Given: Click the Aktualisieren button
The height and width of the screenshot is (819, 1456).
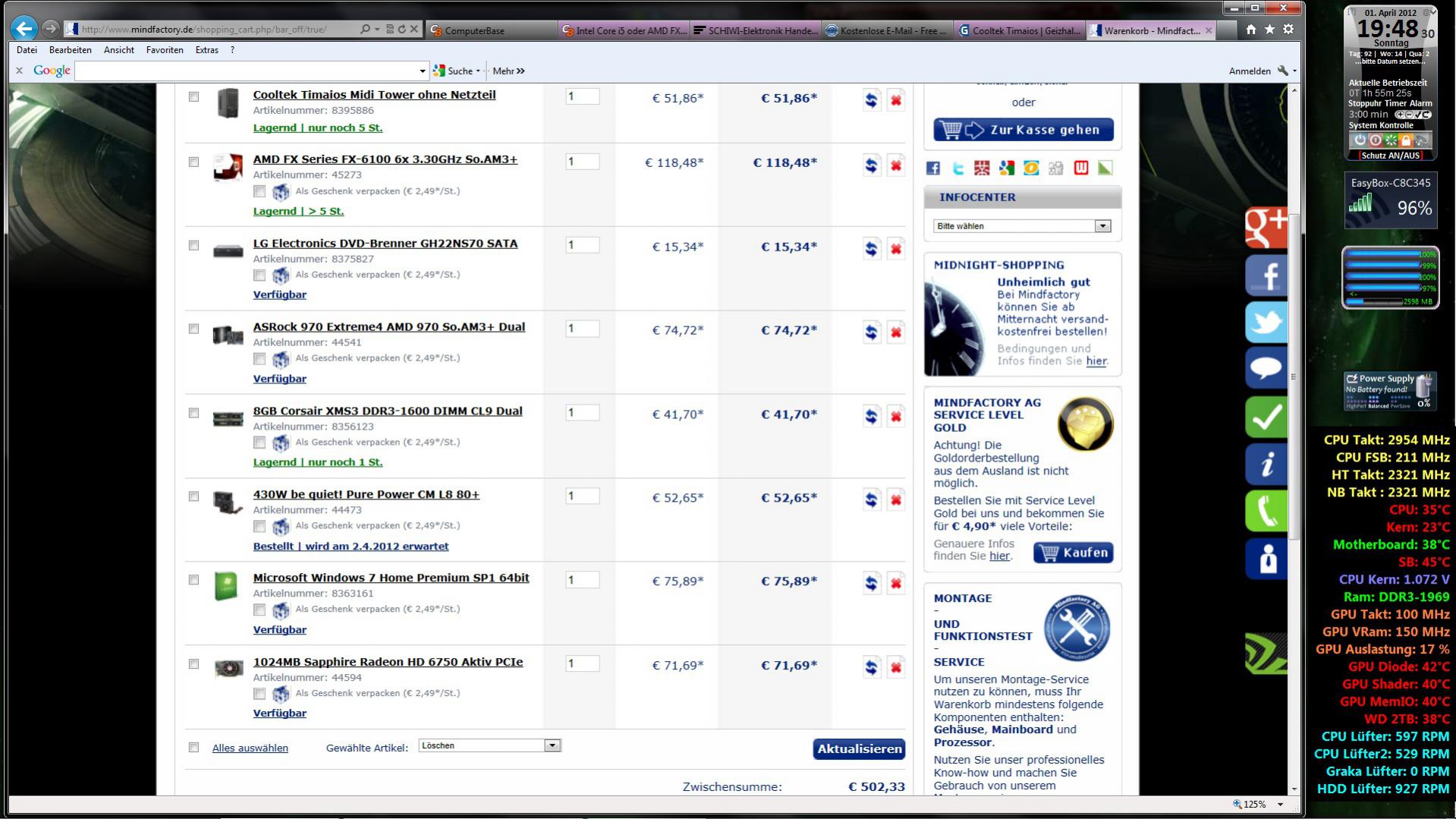Looking at the screenshot, I should click(x=859, y=749).
